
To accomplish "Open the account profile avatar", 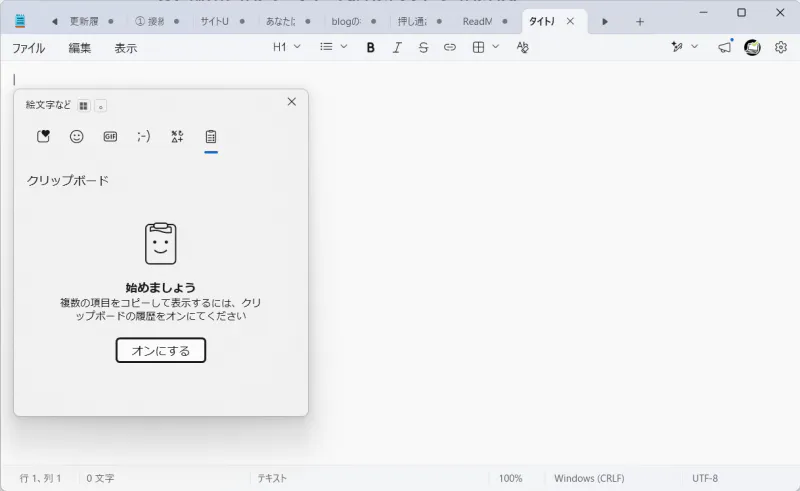I will pyautogui.click(x=752, y=47).
